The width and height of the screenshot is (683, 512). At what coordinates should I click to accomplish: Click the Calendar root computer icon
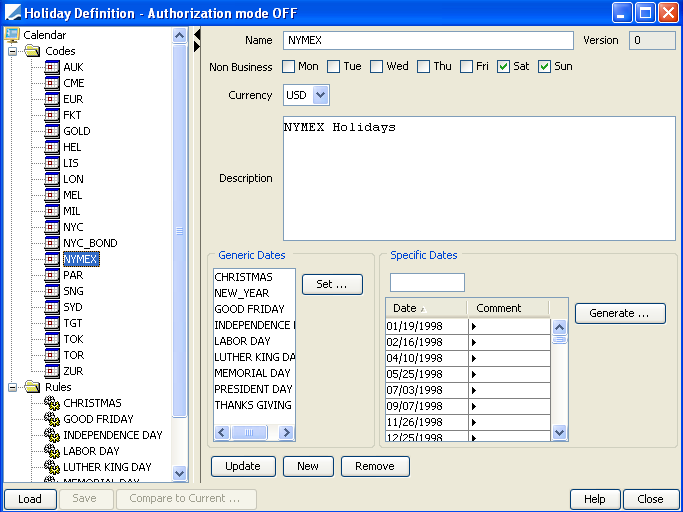click(12, 35)
